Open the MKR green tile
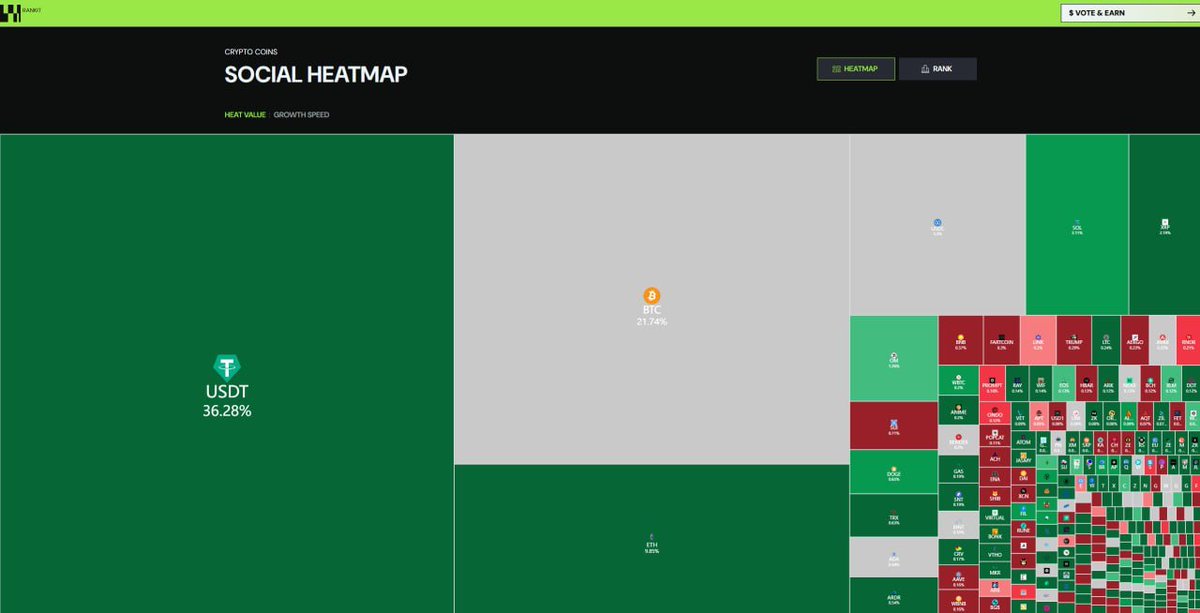Image resolution: width=1200 pixels, height=613 pixels. pyautogui.click(x=995, y=572)
